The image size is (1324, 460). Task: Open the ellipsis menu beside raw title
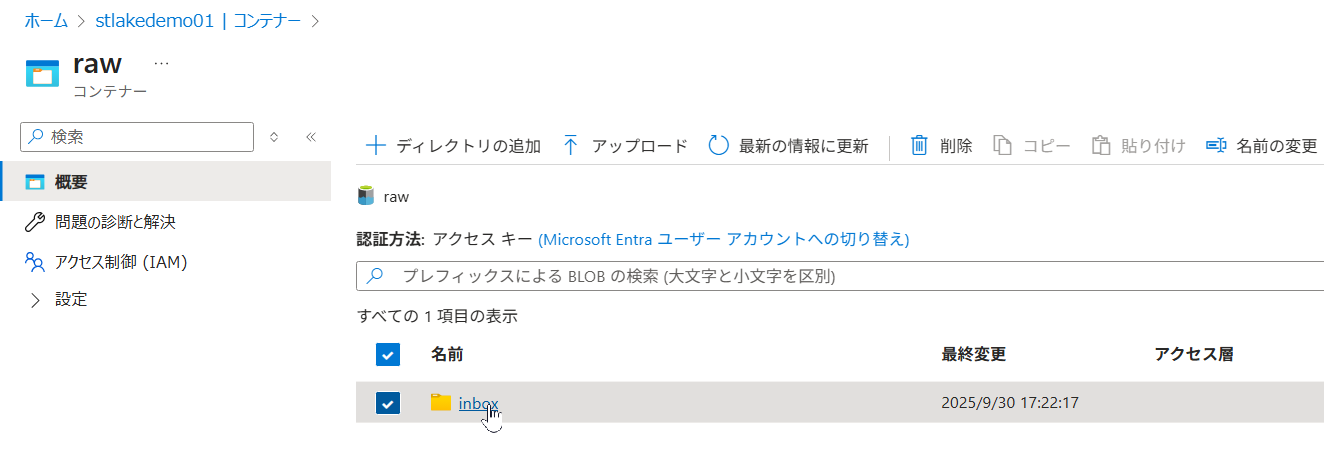point(161,64)
